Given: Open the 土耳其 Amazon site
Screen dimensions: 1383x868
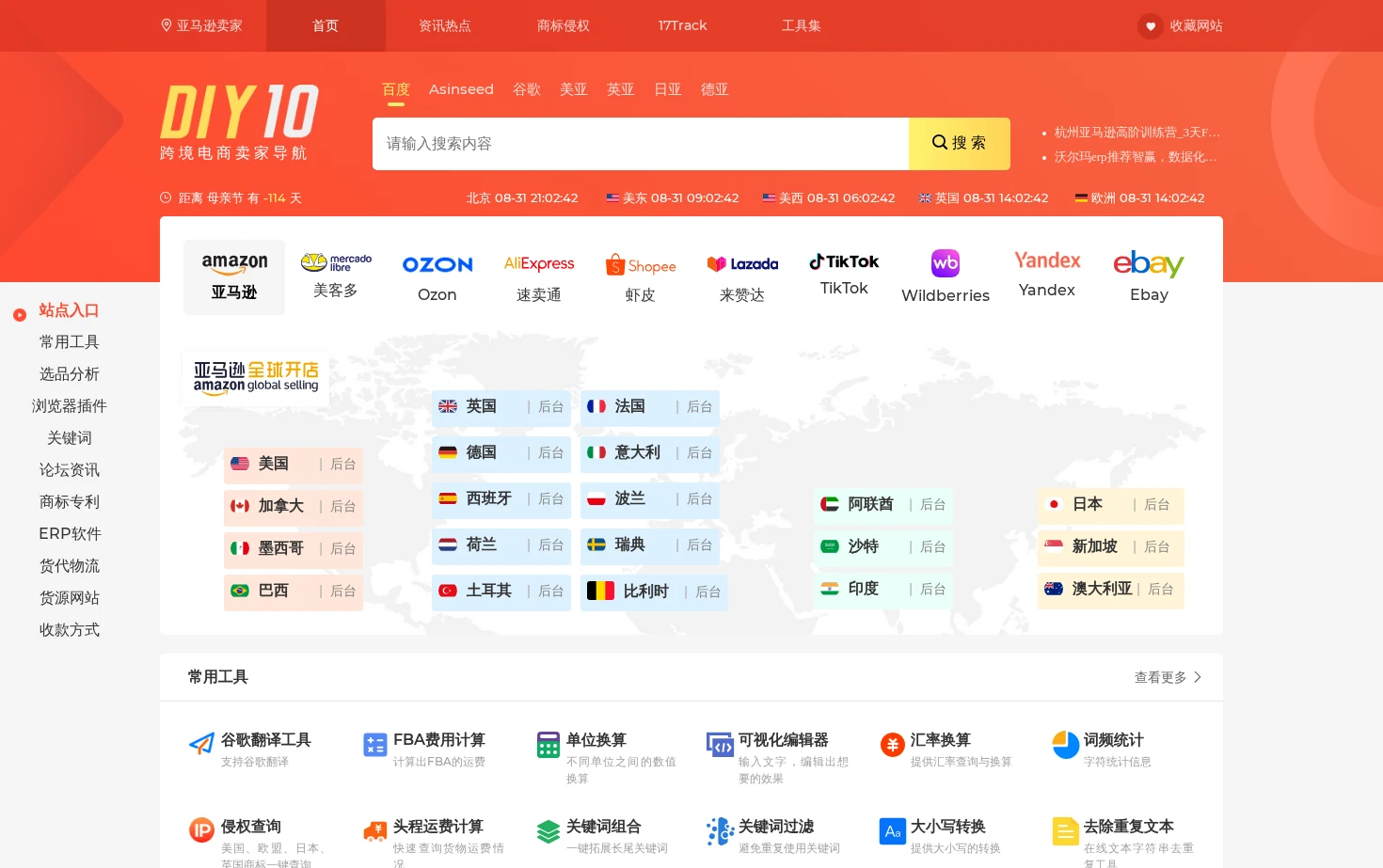Looking at the screenshot, I should pos(489,591).
